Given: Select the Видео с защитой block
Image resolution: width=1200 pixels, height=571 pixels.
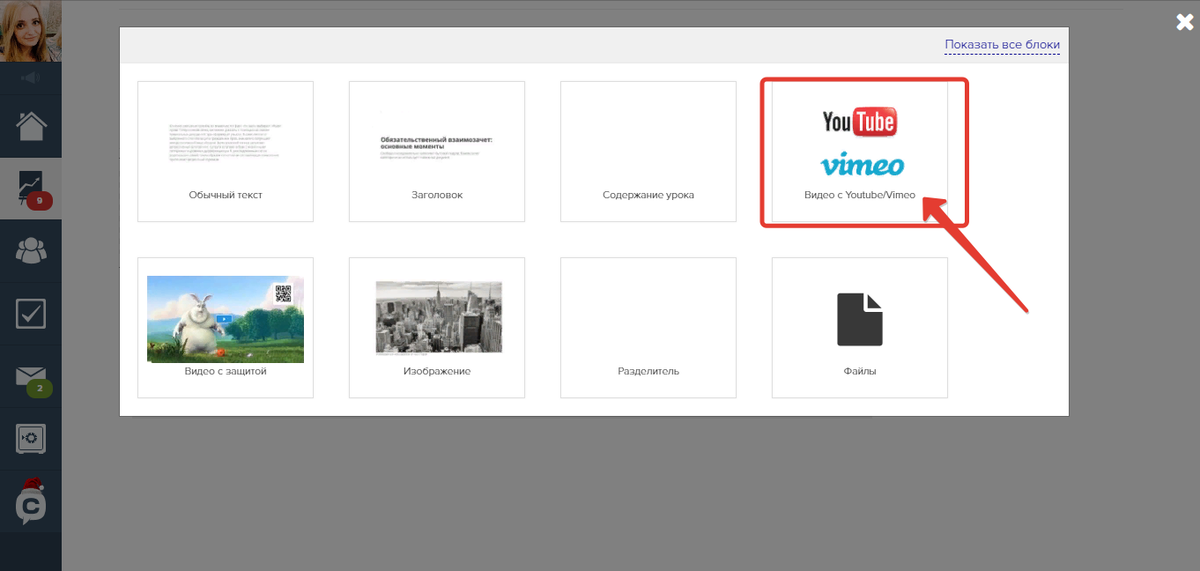Looking at the screenshot, I should (225, 328).
